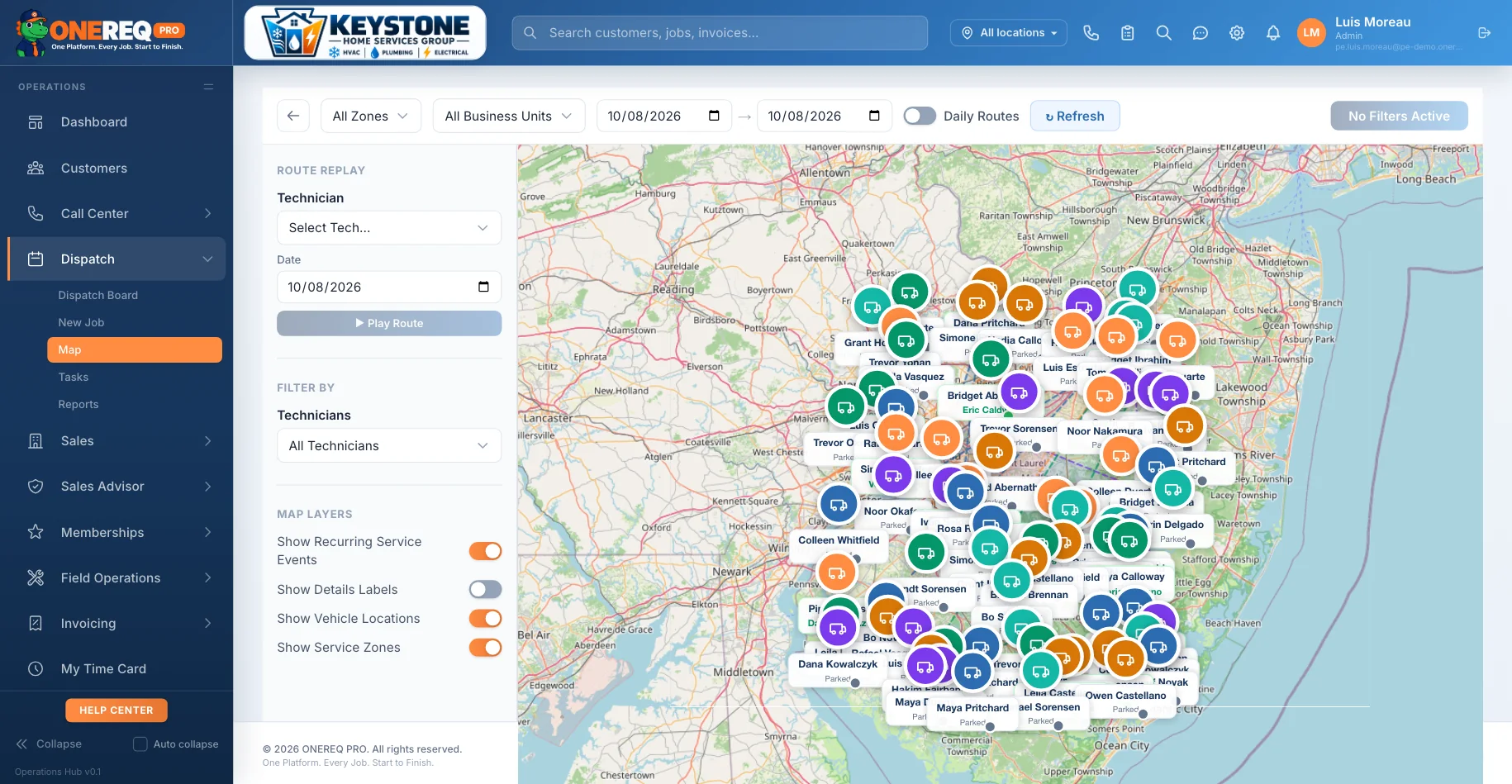Screen dimensions: 1512x784
Task: Click the Keystone Home Services Group logo
Action: 365,33
